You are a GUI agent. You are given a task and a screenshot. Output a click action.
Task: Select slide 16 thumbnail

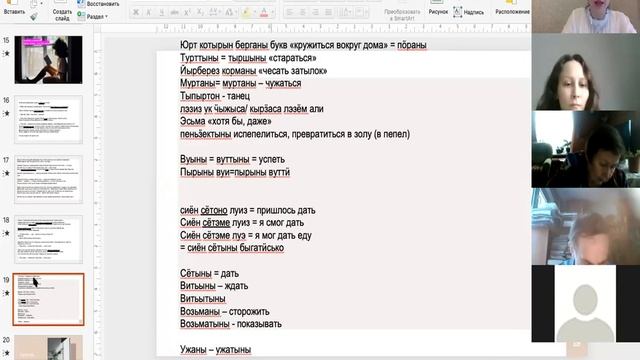click(x=48, y=120)
